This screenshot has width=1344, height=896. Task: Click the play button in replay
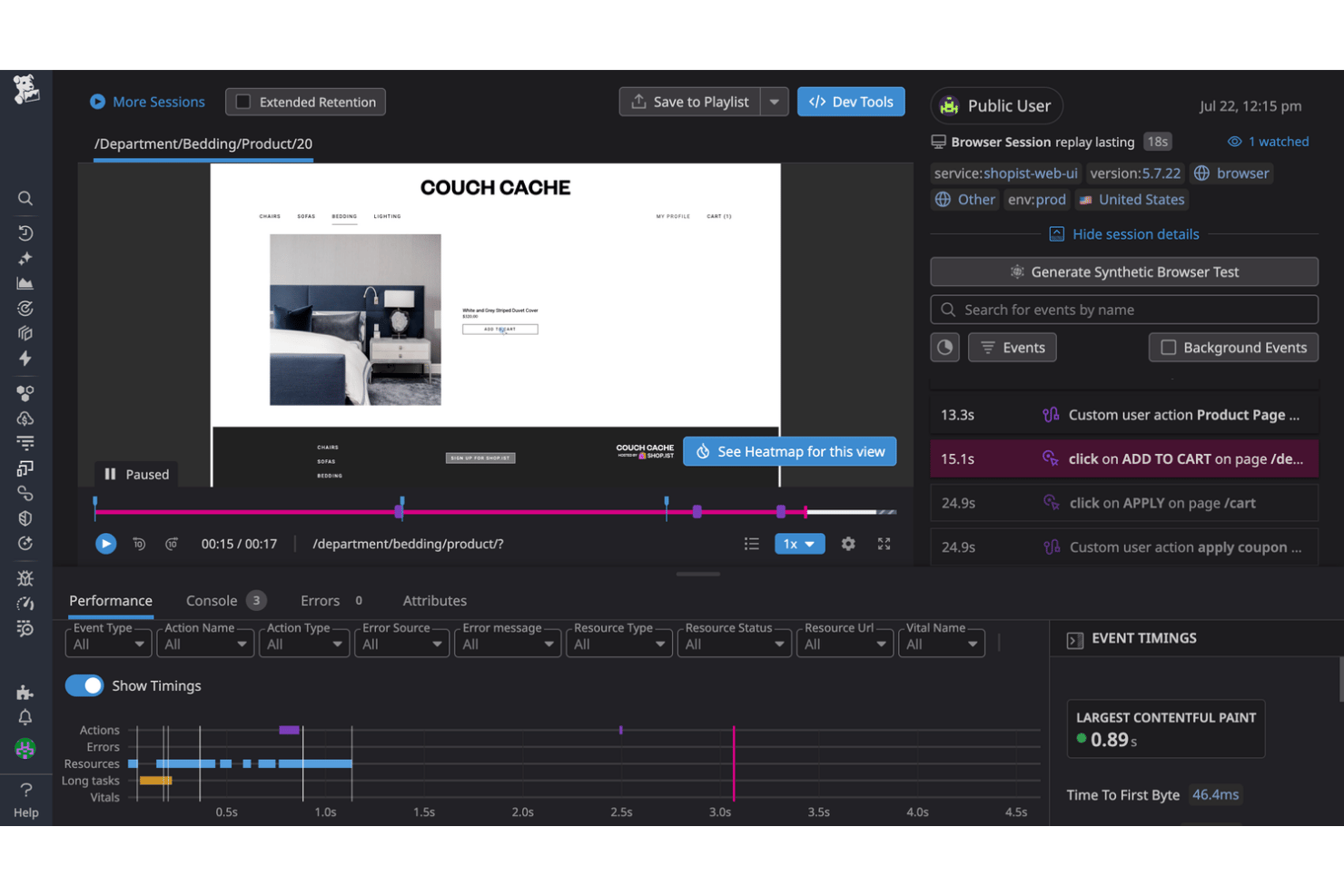pos(106,544)
